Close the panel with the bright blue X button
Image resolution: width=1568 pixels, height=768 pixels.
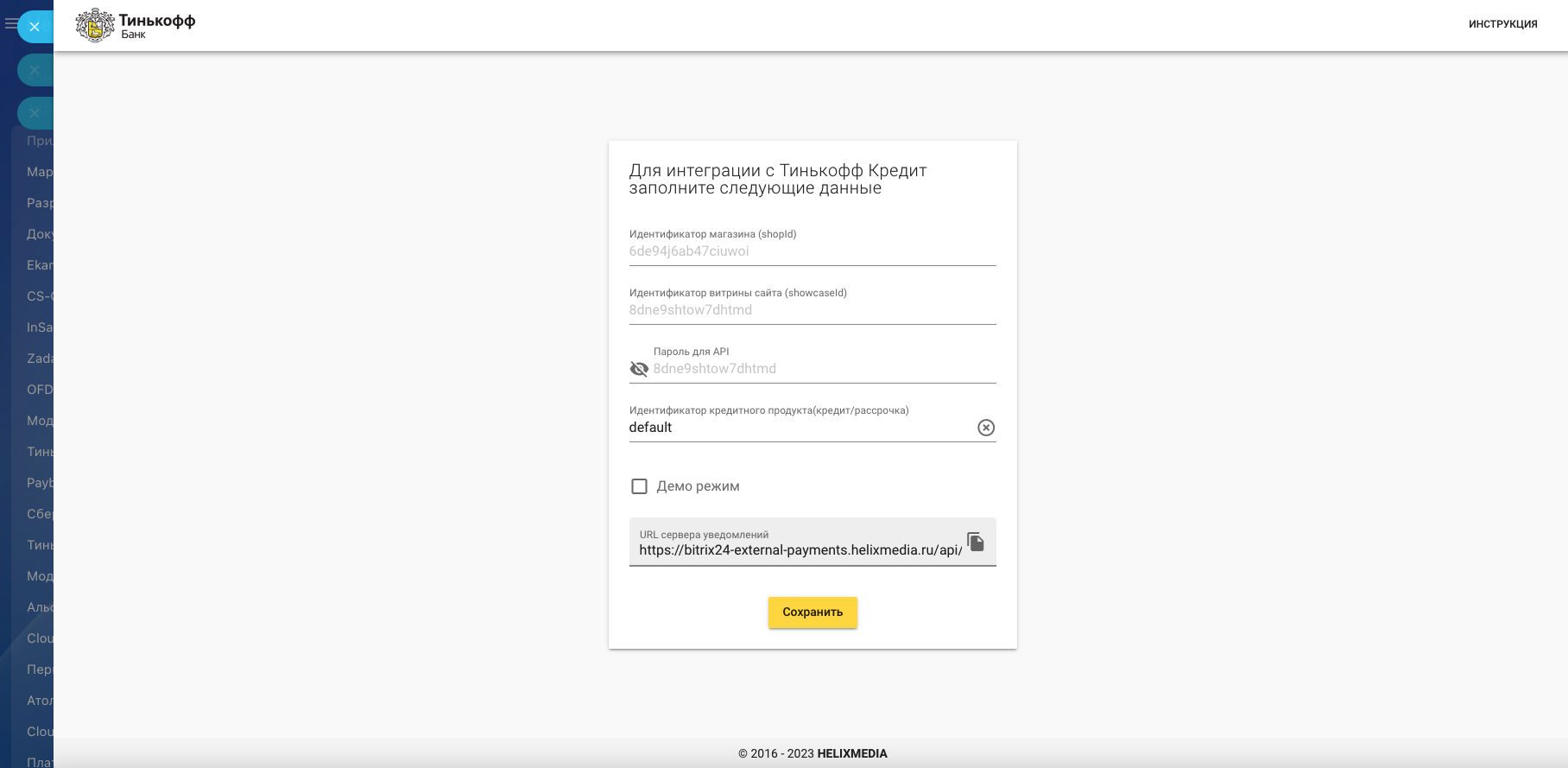35,27
